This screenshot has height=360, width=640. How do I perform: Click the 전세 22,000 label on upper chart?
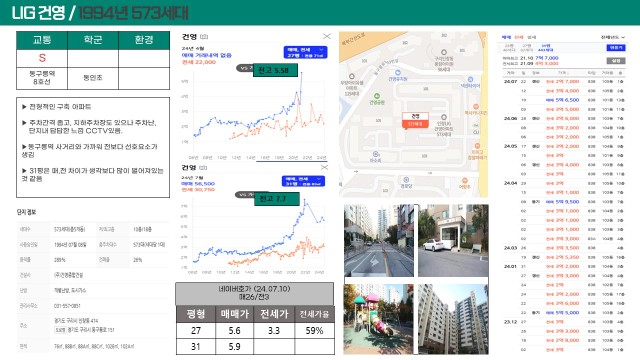[199, 62]
